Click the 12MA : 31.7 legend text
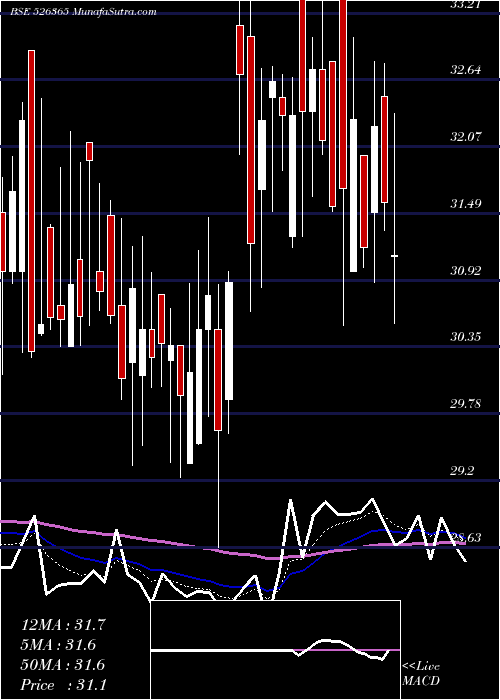 pyautogui.click(x=63, y=624)
